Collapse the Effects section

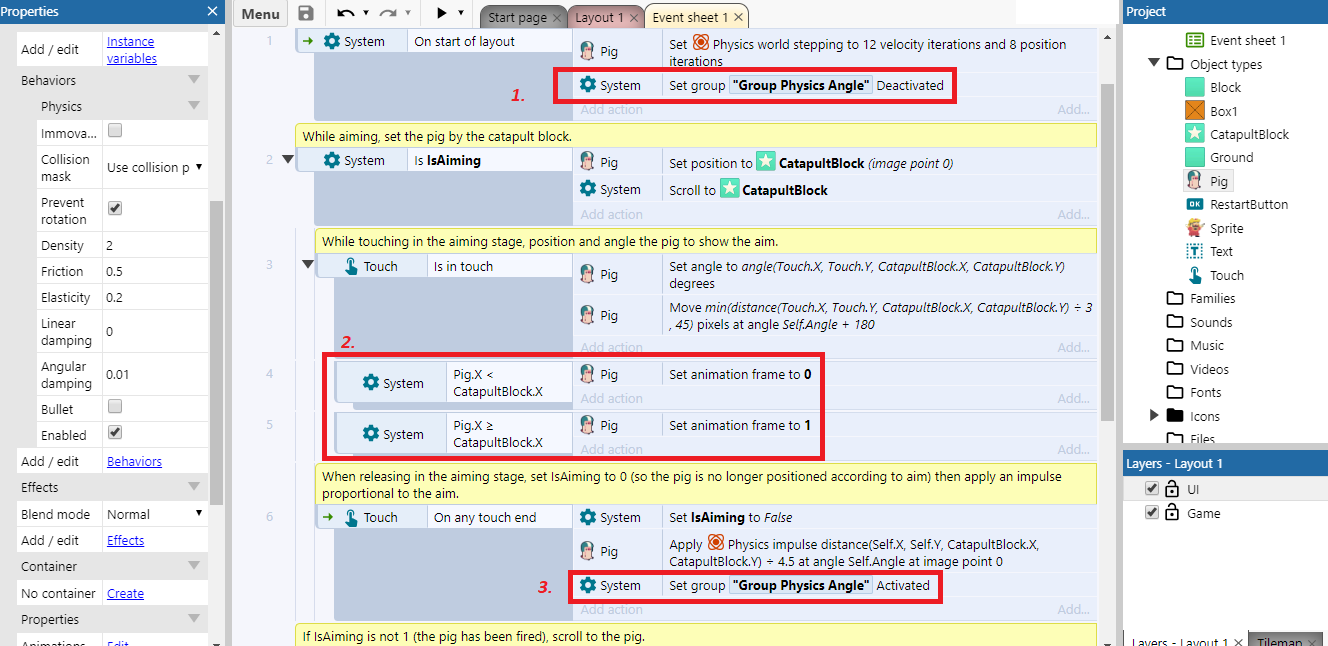point(194,487)
